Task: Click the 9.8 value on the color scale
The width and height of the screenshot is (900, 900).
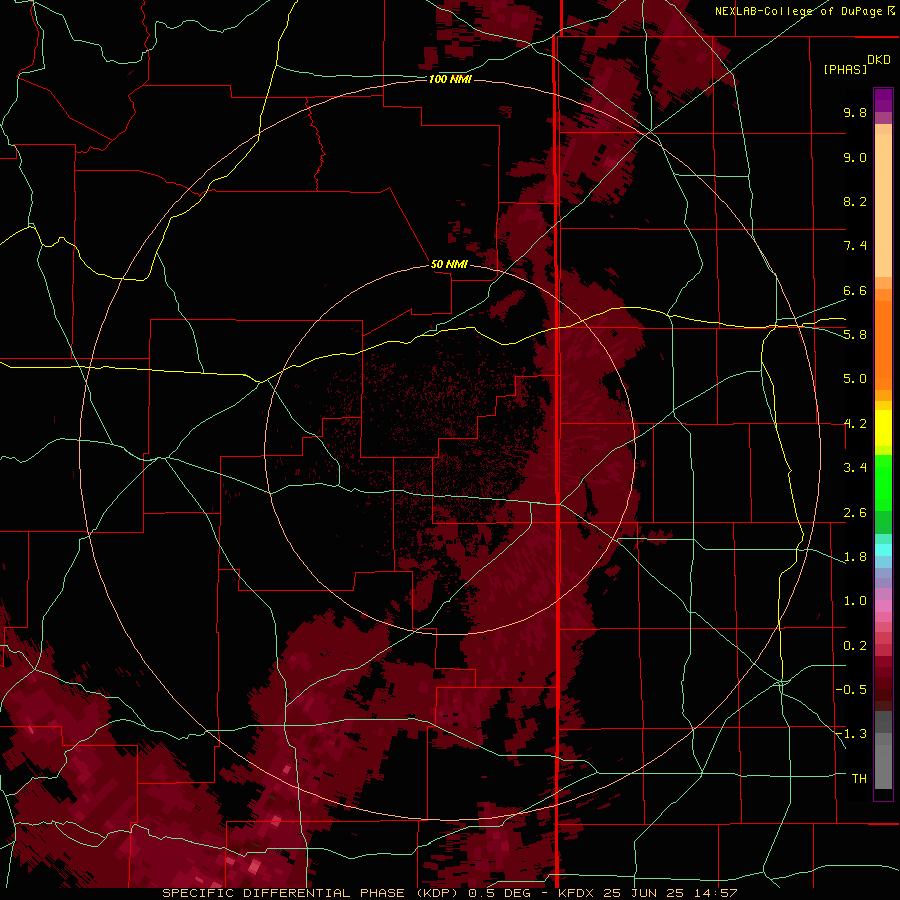Action: click(x=855, y=112)
